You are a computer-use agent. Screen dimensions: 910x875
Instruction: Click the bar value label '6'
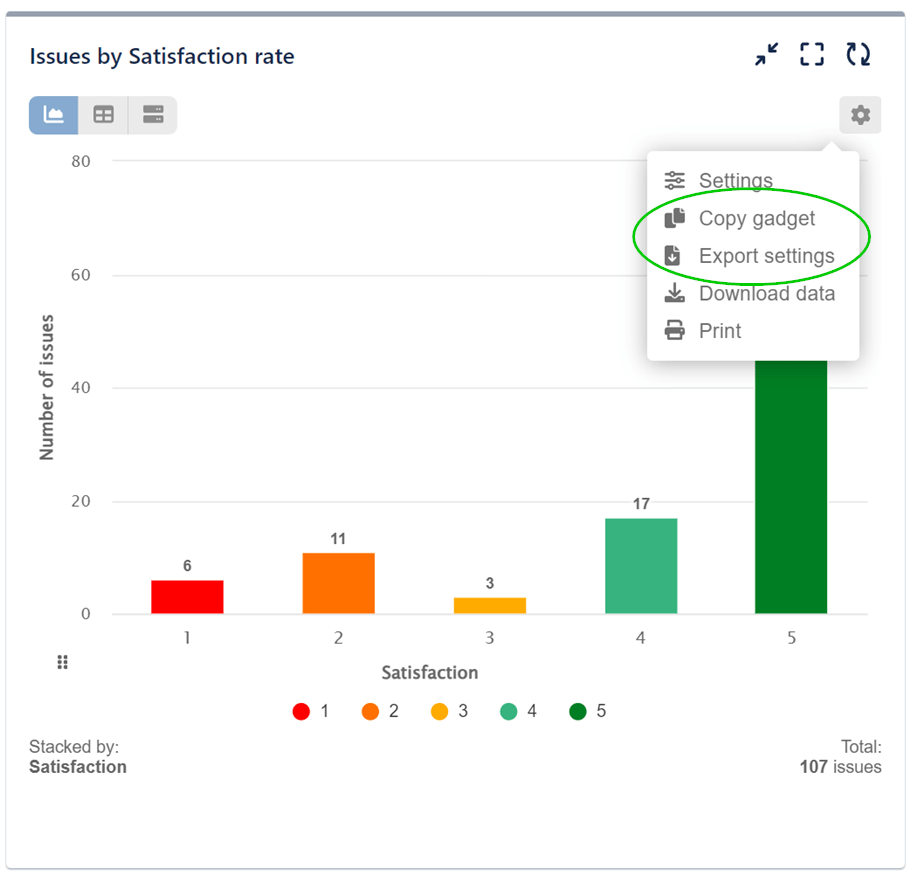pos(187,566)
